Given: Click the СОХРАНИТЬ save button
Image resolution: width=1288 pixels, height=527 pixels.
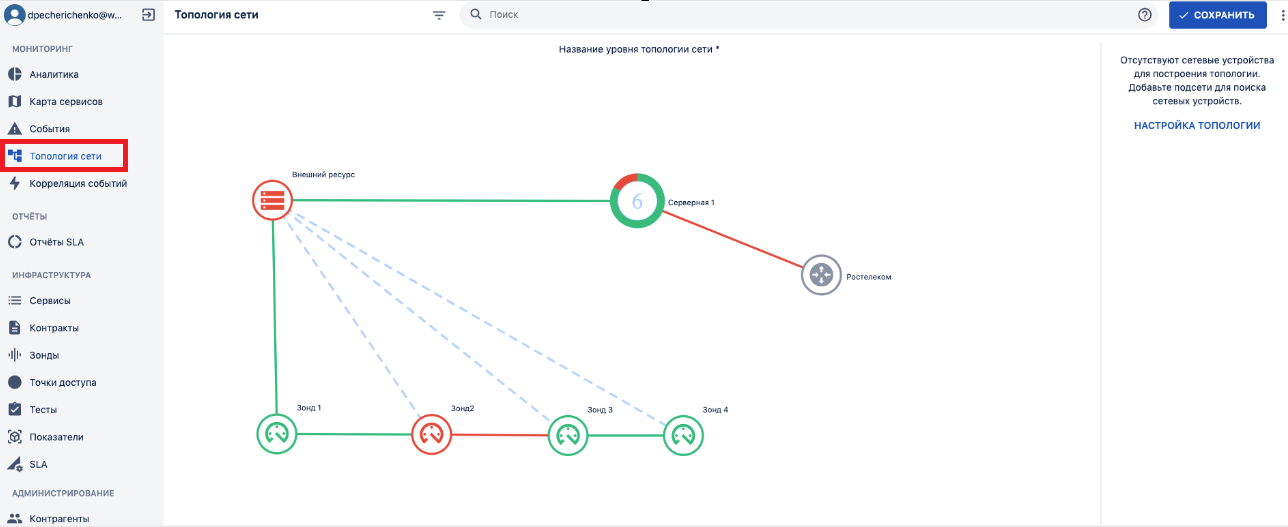Looking at the screenshot, I should pos(1216,15).
